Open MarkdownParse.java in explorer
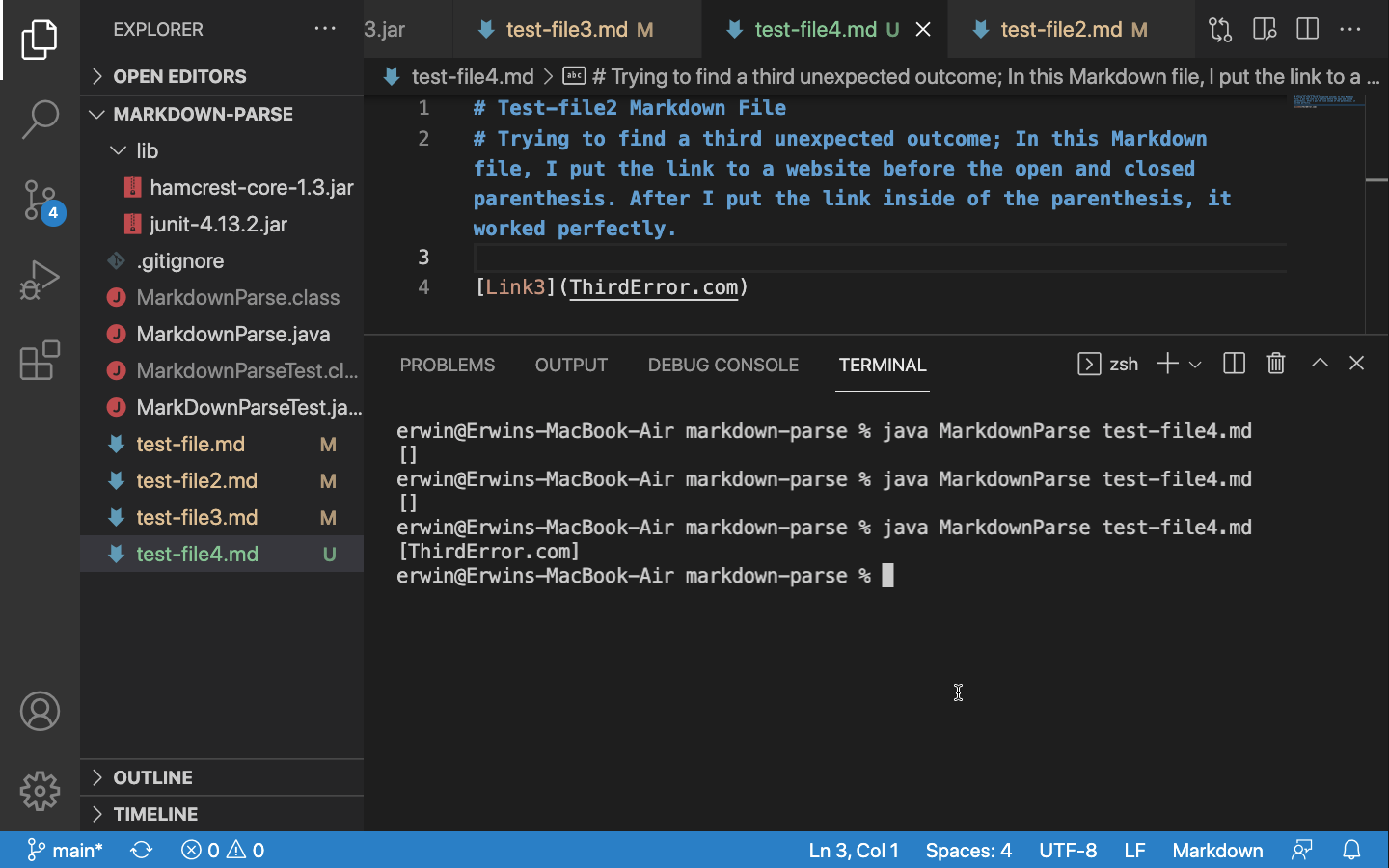Screen dimensions: 1389x868 pos(222,334)
